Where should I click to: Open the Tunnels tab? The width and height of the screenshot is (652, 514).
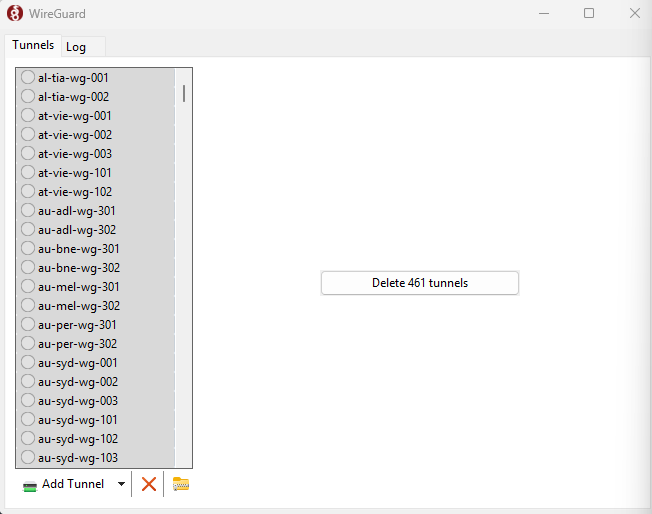click(x=33, y=45)
